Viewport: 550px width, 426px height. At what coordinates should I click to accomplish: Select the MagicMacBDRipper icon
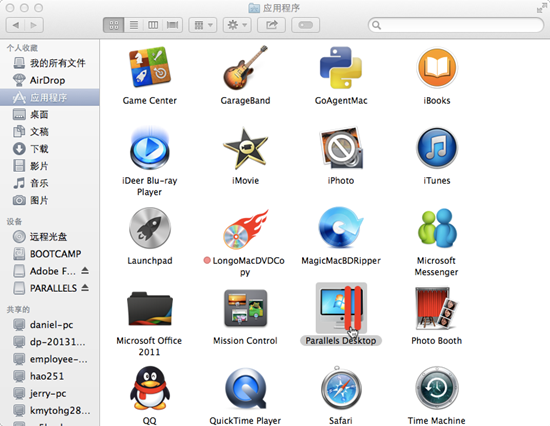pyautogui.click(x=341, y=228)
